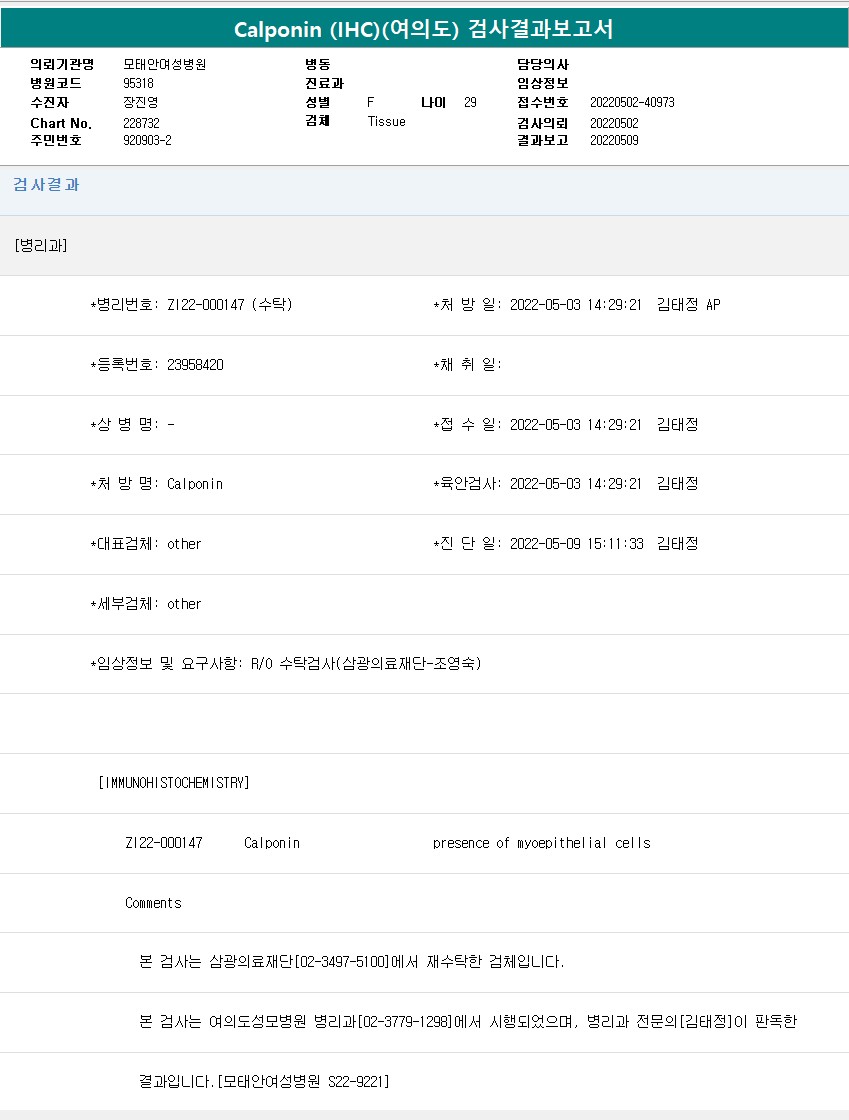Click the '*채 취 일:' label
This screenshot has width=849, height=1120.
pos(467,365)
